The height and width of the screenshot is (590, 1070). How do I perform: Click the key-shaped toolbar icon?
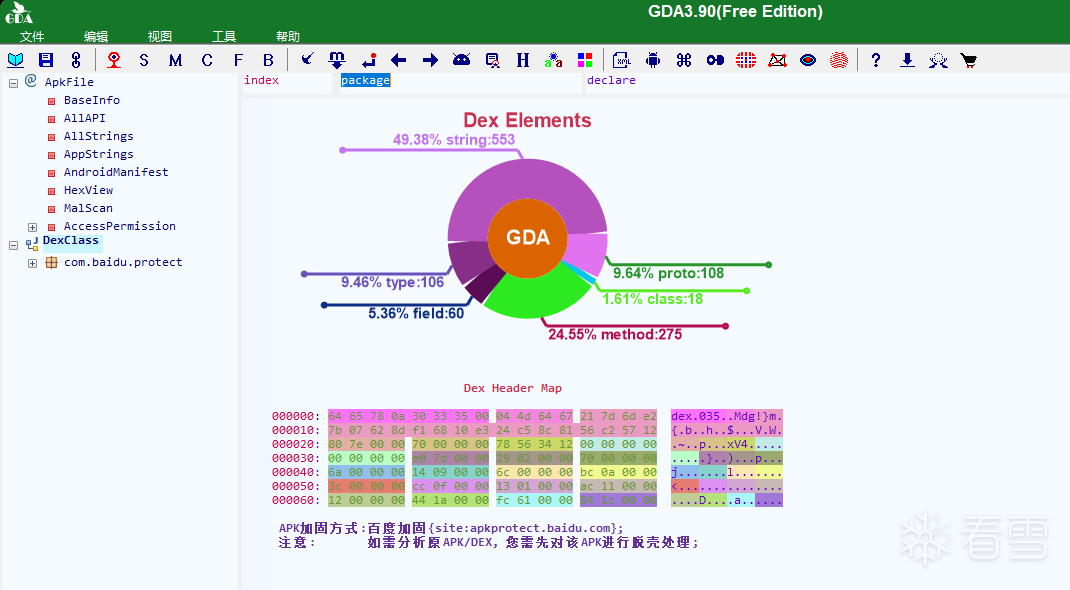[x=715, y=60]
